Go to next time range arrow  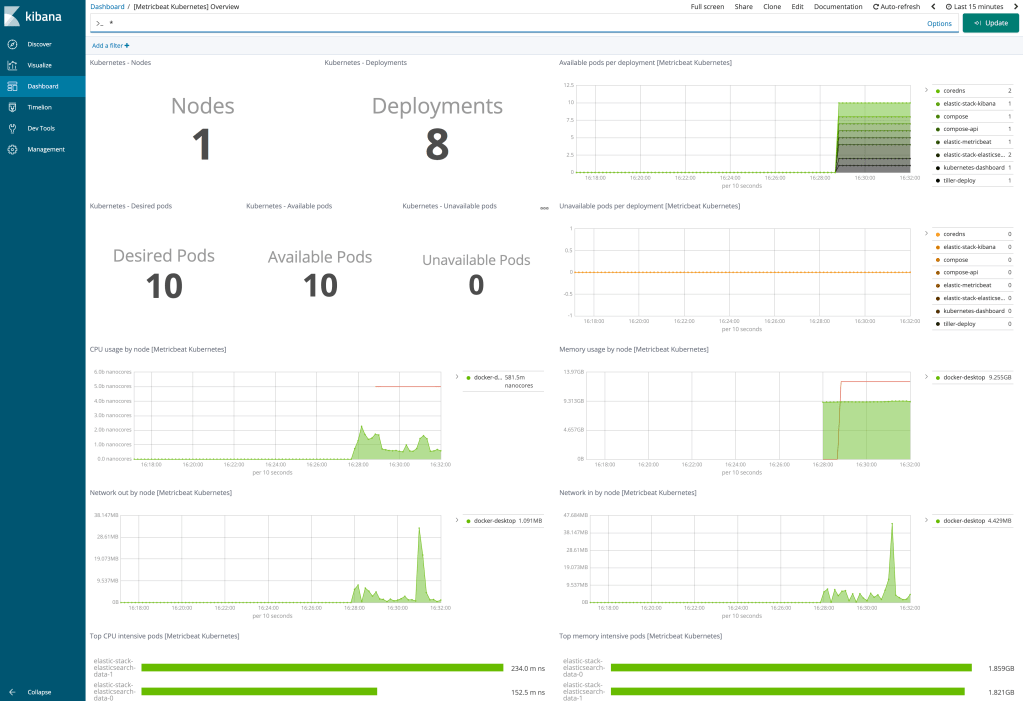(1015, 7)
